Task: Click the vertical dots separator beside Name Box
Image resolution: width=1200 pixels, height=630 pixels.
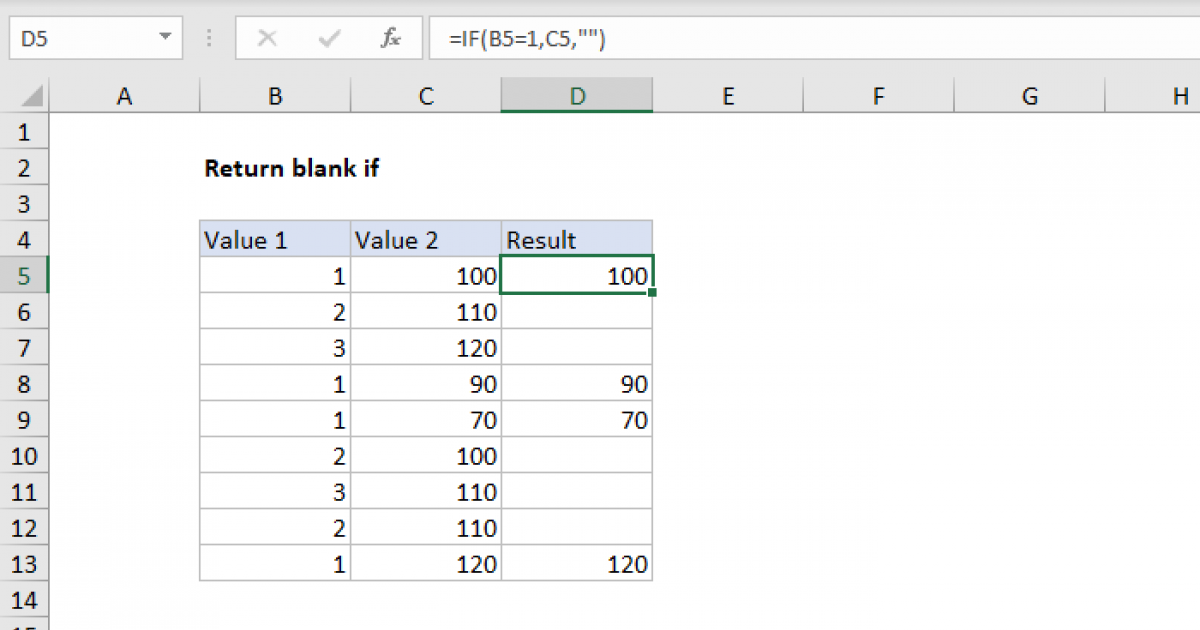Action: 208,38
